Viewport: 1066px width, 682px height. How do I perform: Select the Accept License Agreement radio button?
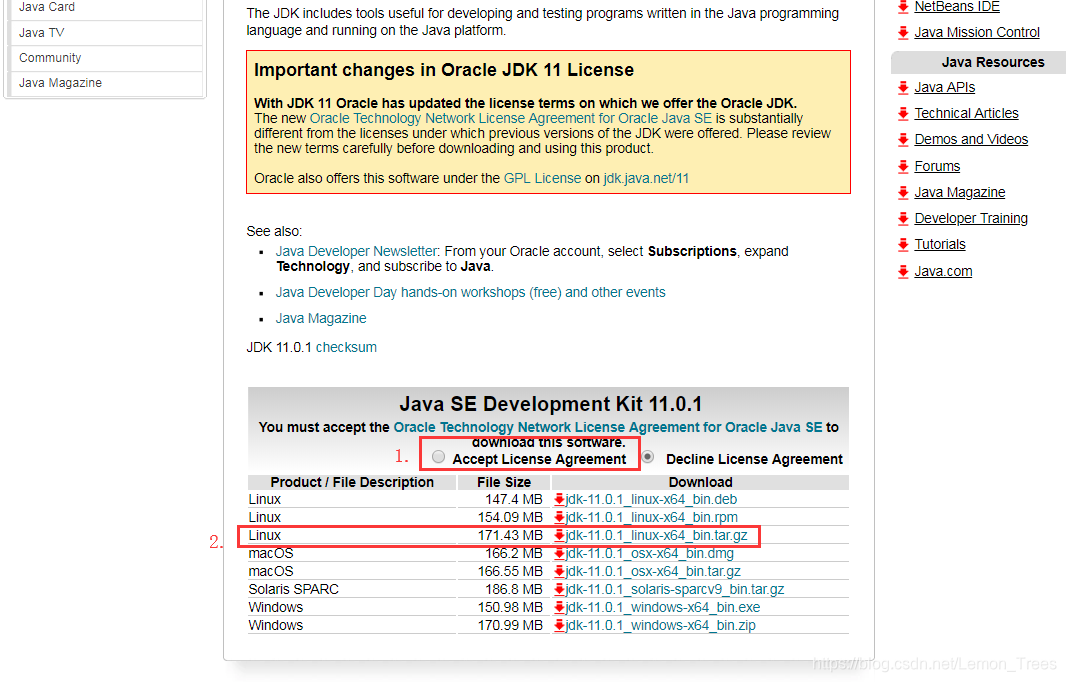pyautogui.click(x=439, y=457)
